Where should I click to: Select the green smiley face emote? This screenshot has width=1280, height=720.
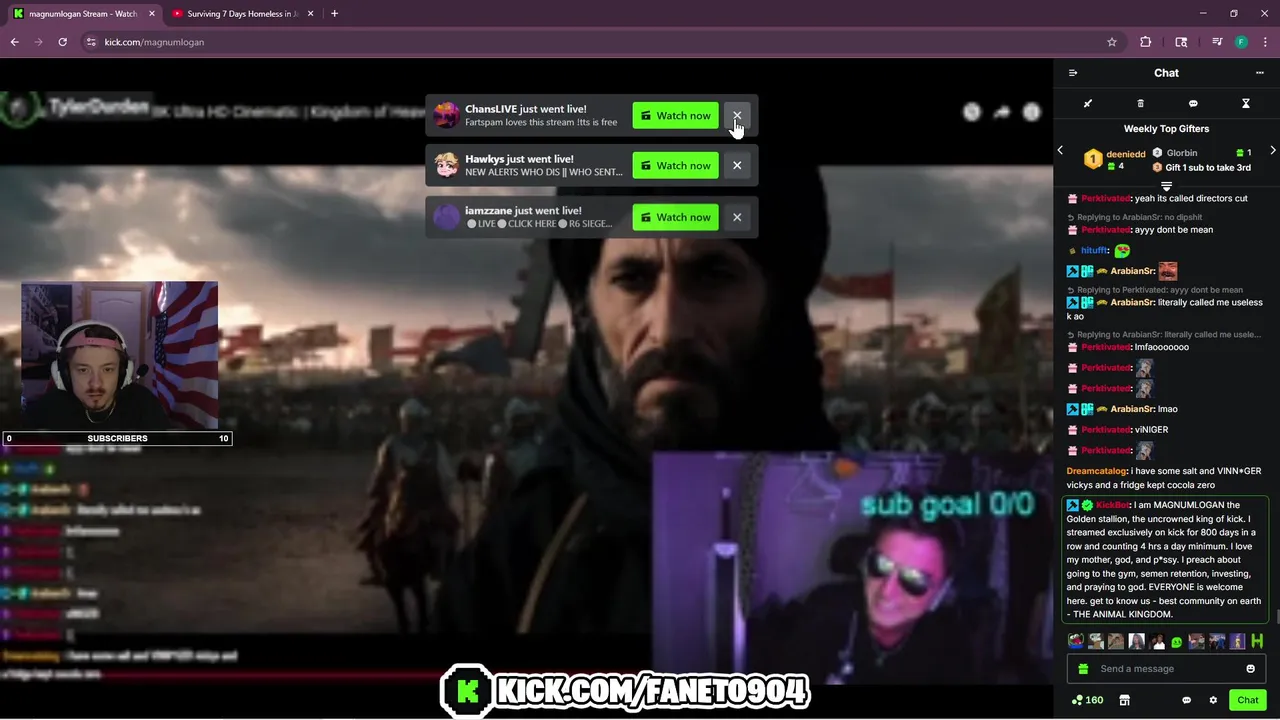pos(1177,642)
